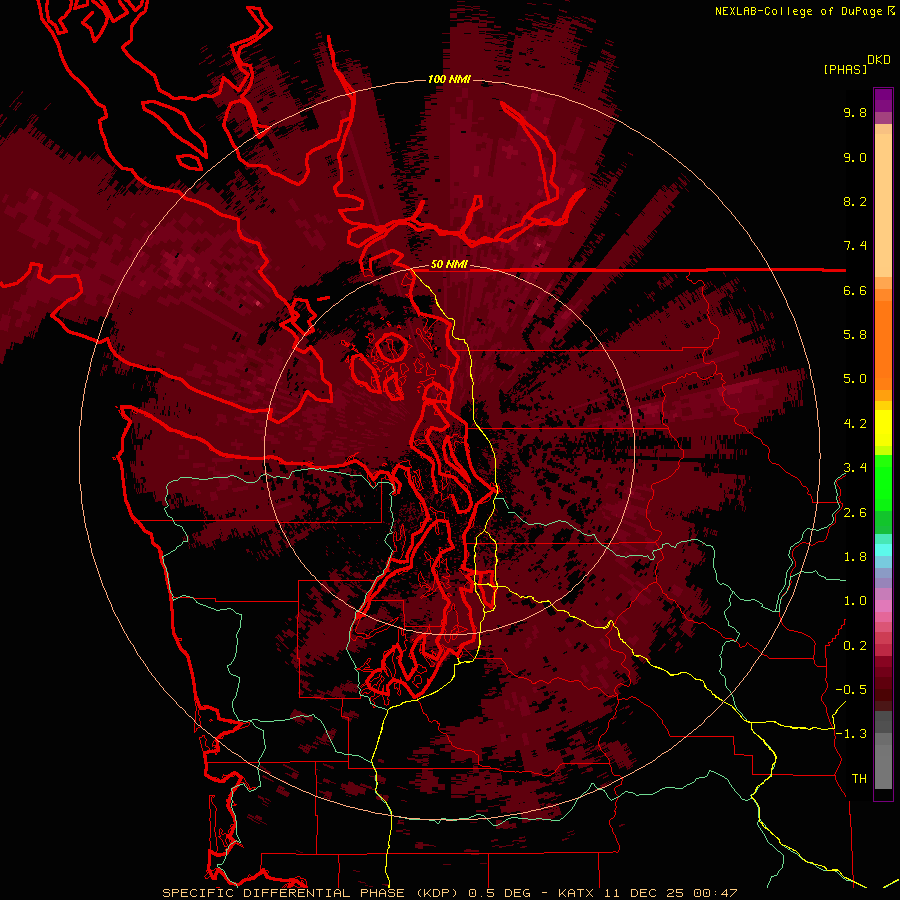Click the 50 NMI range ring label
Screen dimensions: 900x900
449,264
